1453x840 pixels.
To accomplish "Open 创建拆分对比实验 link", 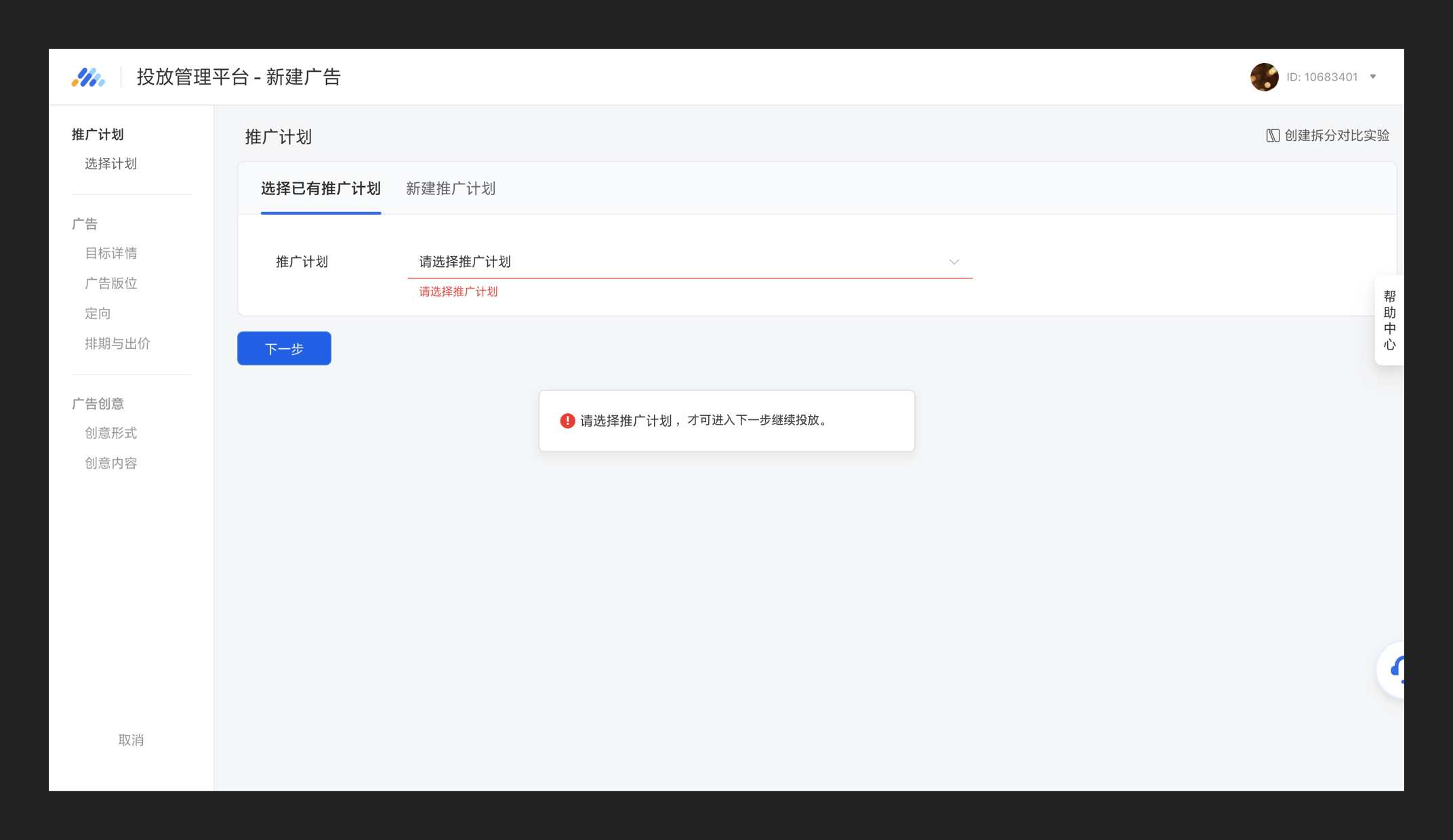I will pos(1336,135).
